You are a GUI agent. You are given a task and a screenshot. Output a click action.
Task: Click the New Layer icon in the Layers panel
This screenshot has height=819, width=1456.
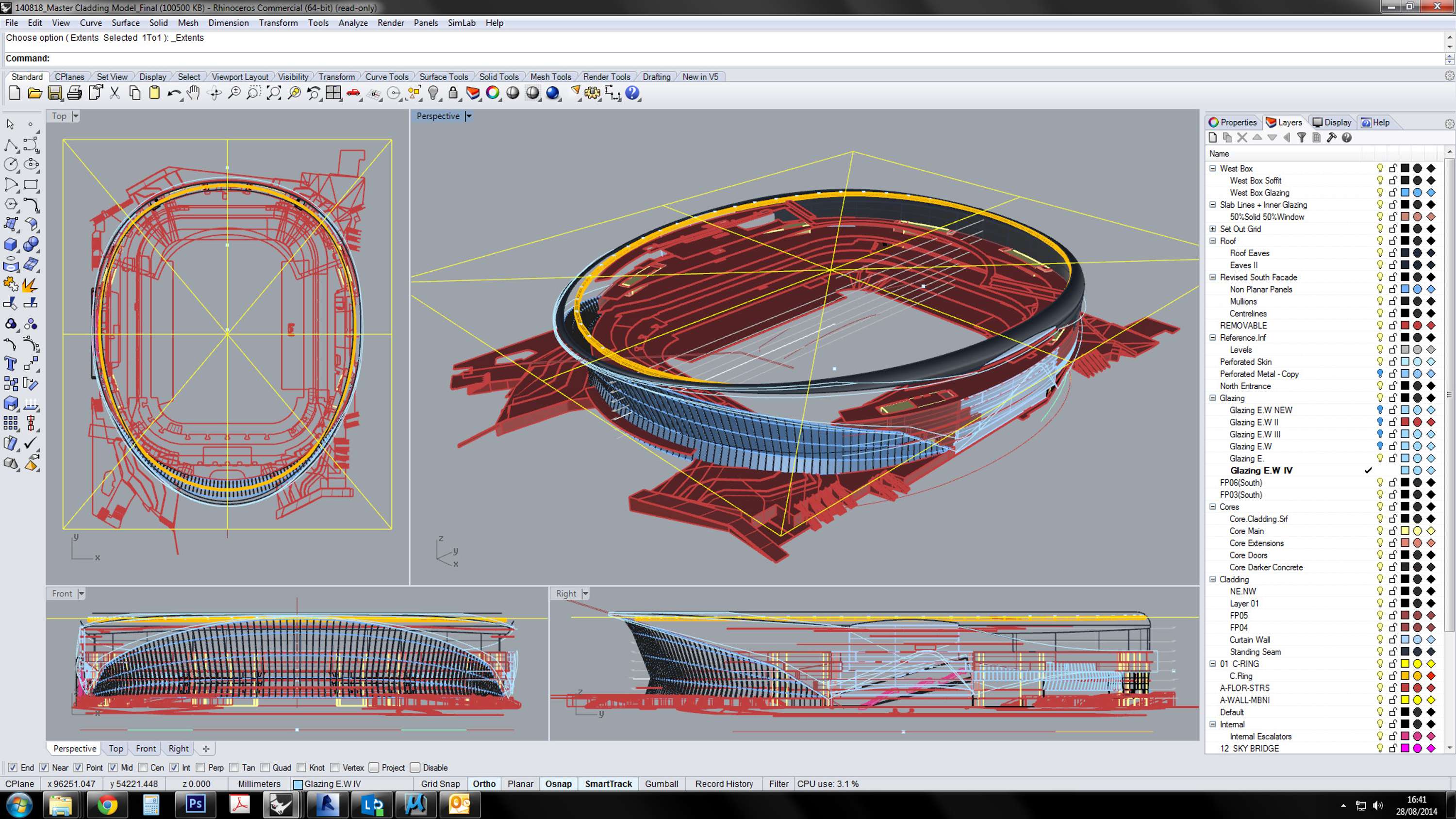point(1212,137)
